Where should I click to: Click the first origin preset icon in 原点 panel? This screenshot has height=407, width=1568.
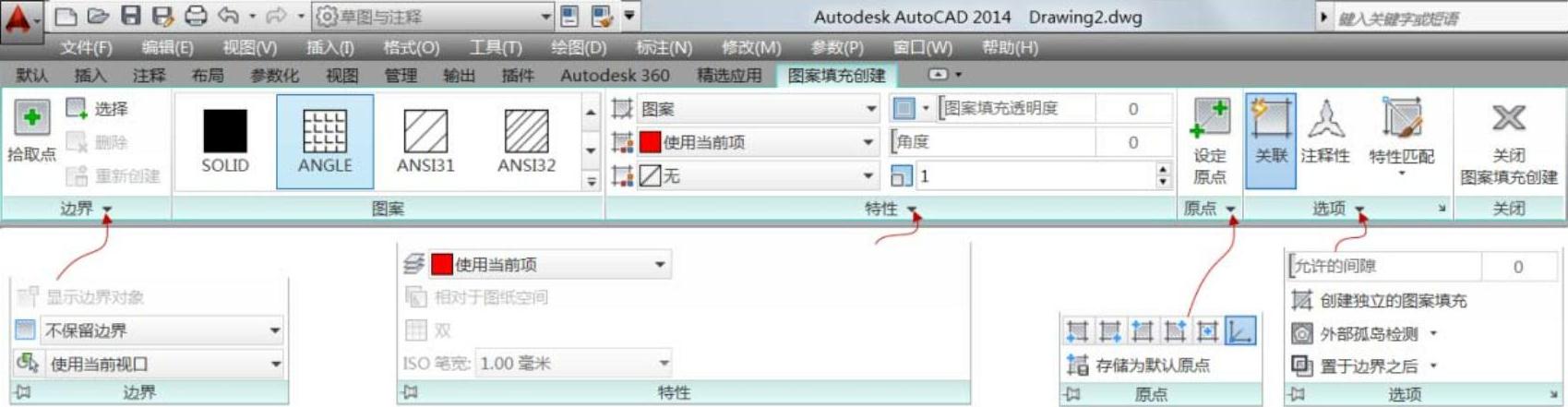click(1077, 330)
